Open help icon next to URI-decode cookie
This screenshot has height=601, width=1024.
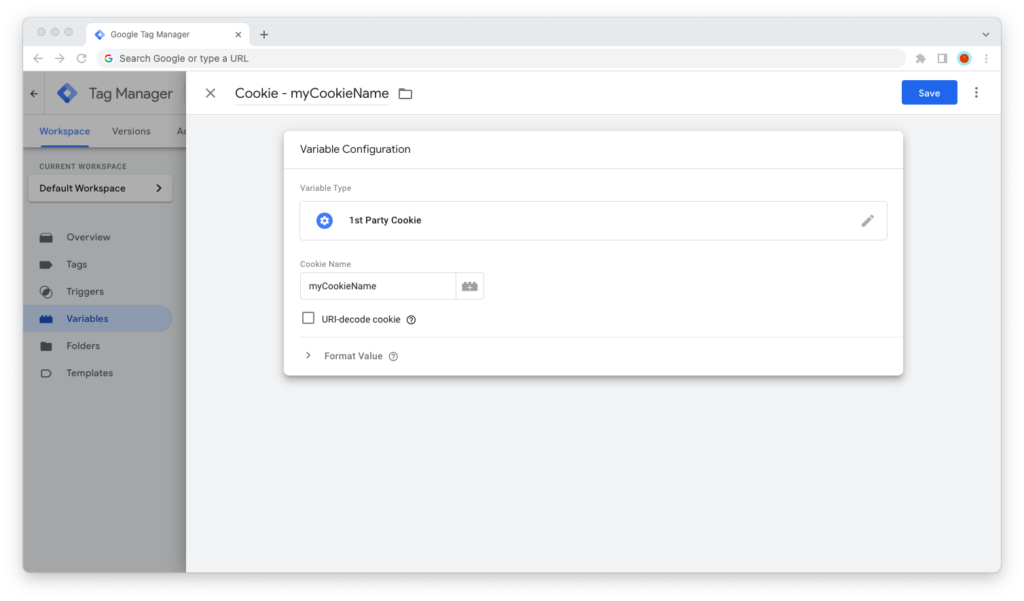(x=411, y=319)
